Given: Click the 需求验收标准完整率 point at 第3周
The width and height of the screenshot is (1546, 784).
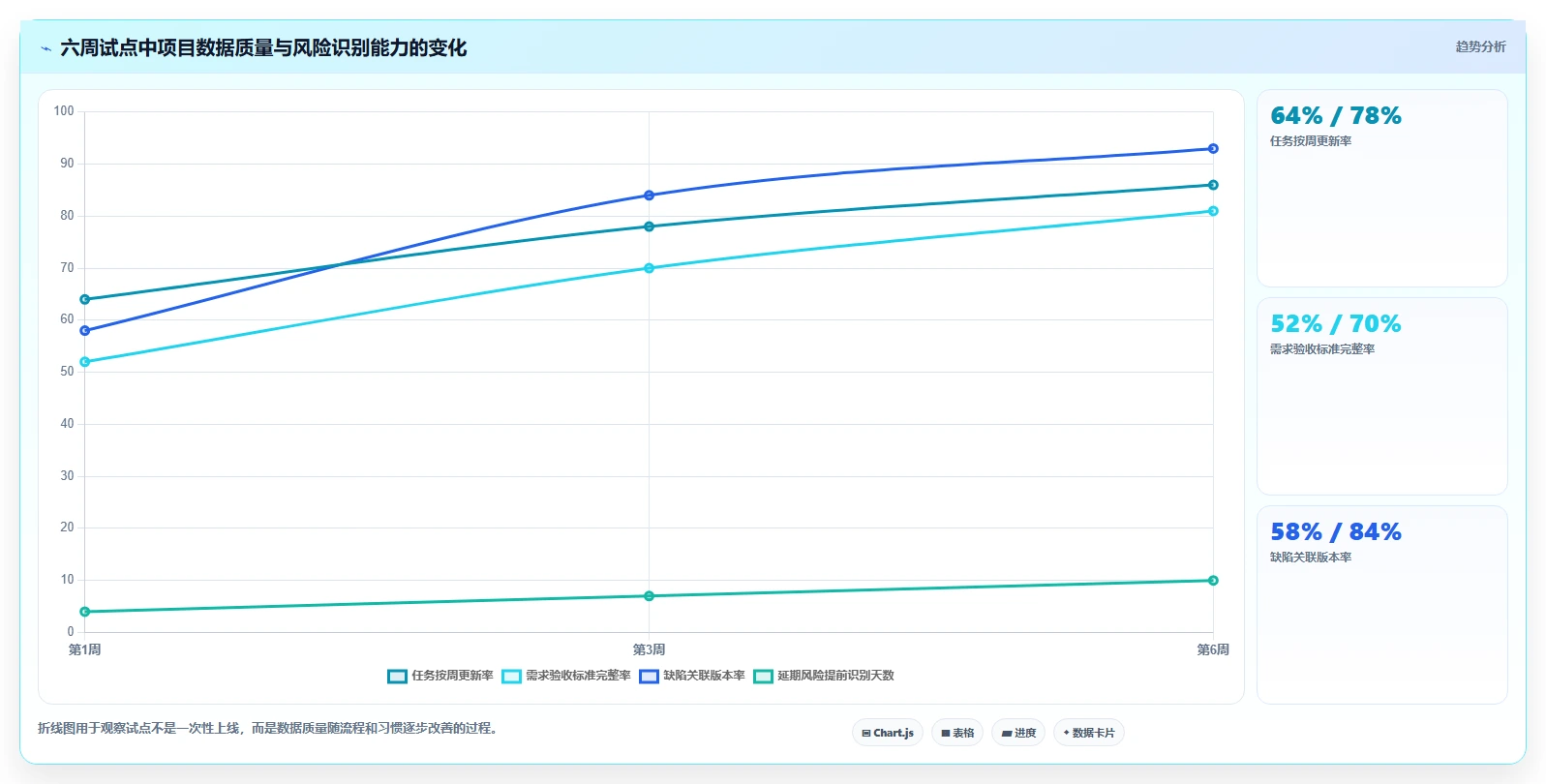Looking at the screenshot, I should [x=649, y=268].
